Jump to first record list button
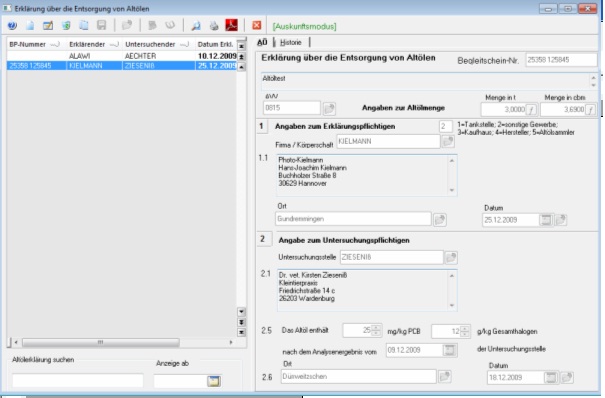 (x=242, y=46)
